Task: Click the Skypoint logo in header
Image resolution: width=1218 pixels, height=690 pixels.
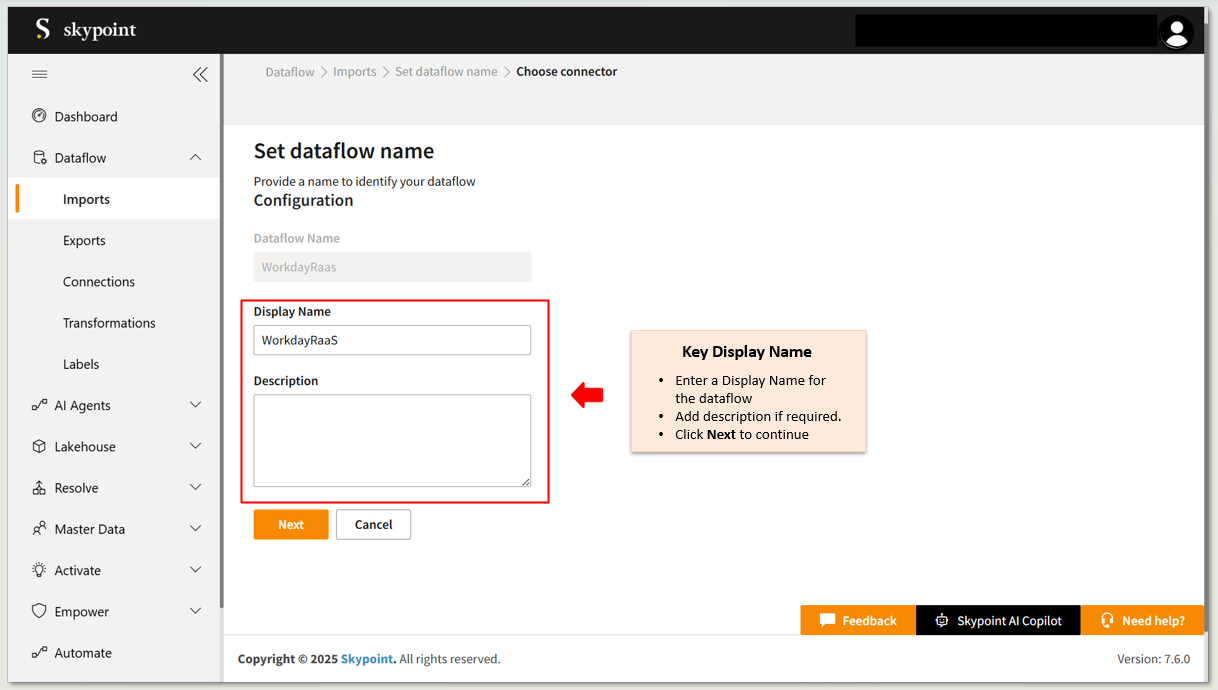Action: click(85, 30)
